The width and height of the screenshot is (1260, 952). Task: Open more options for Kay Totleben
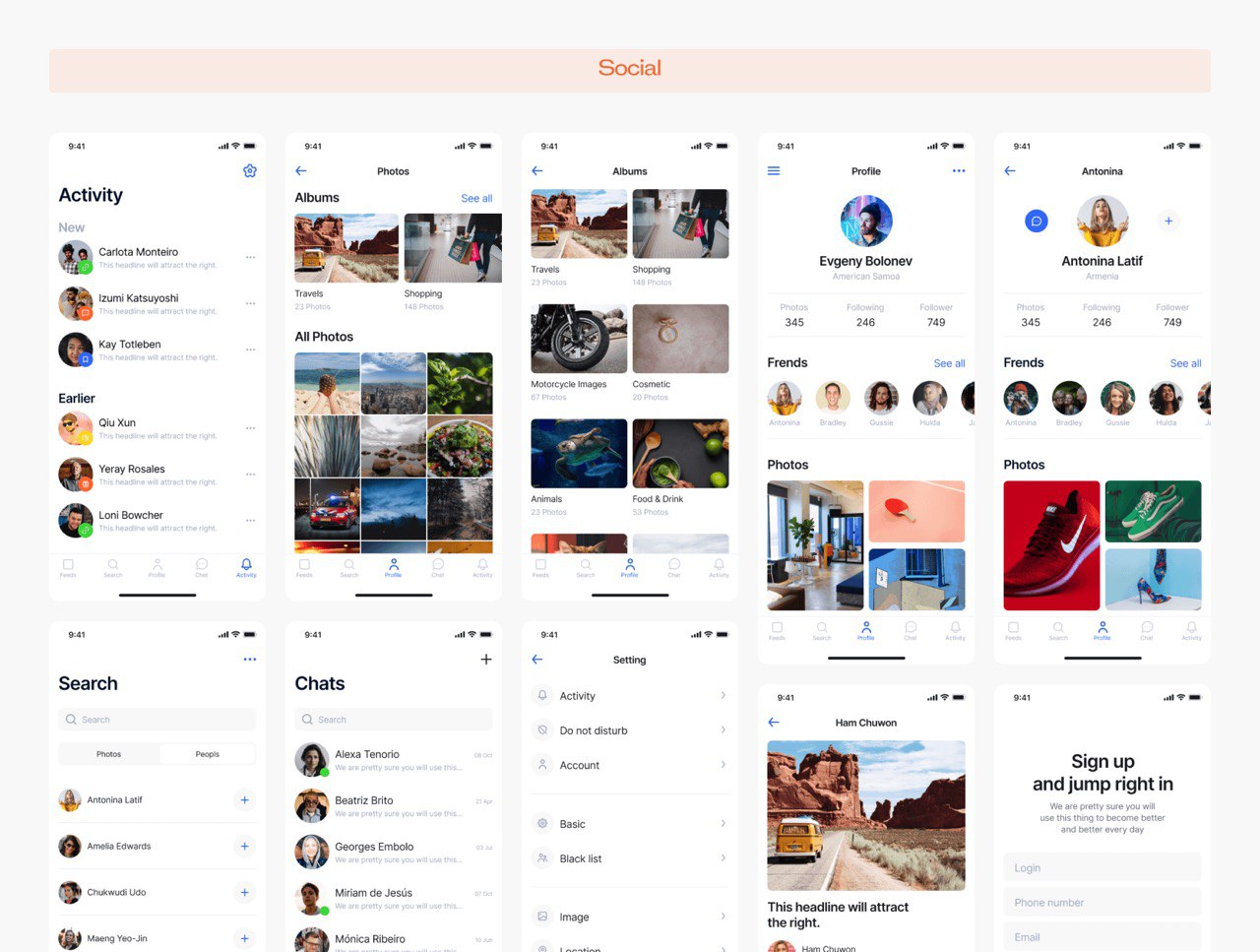tap(251, 349)
